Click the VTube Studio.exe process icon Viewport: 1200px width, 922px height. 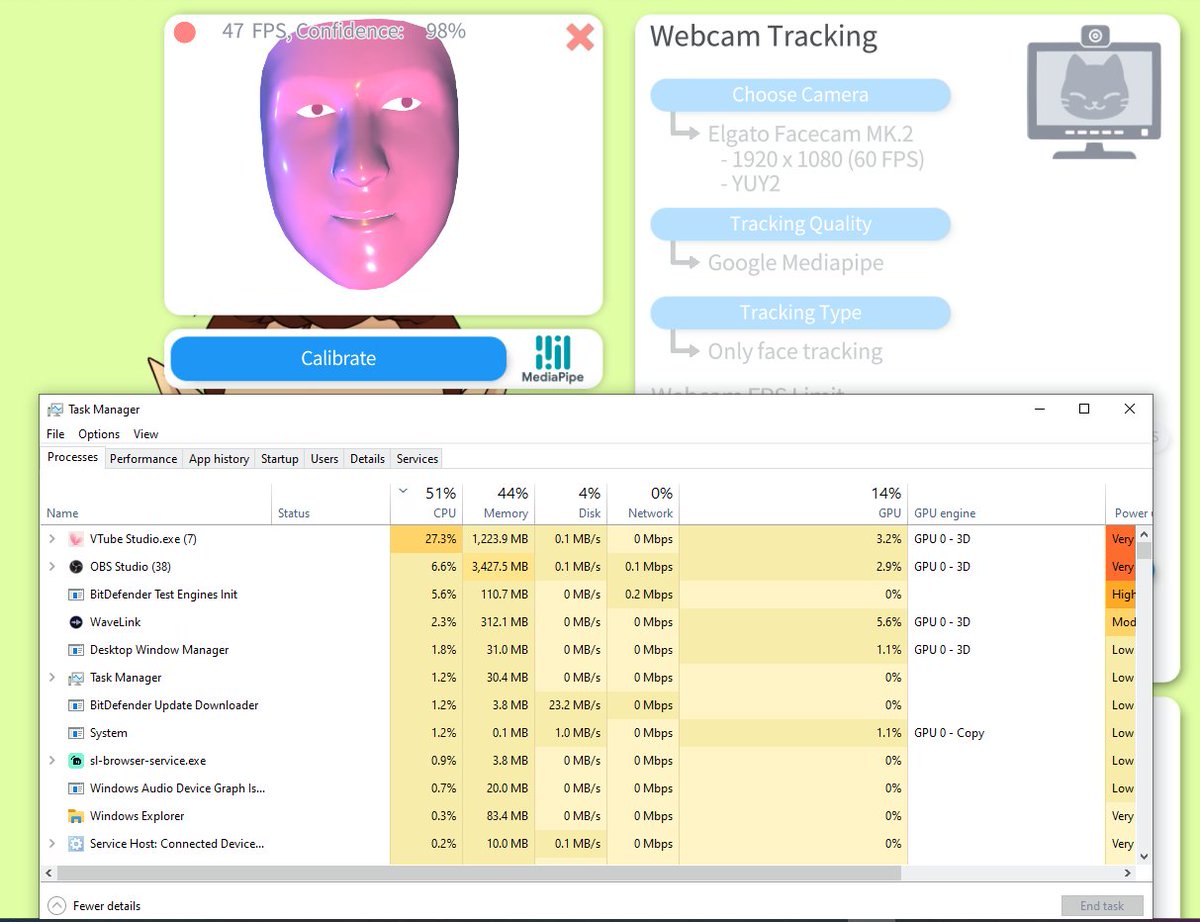[76, 538]
